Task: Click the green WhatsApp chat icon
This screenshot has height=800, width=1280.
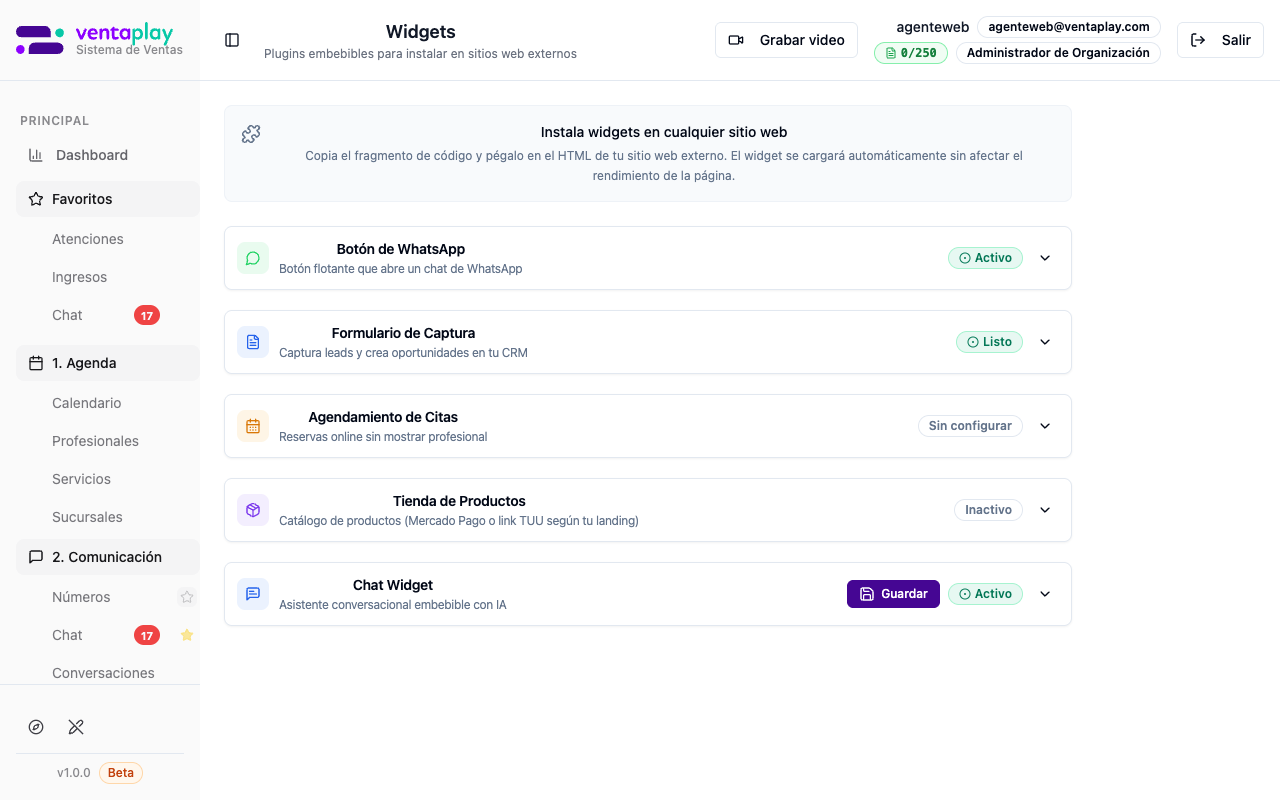Action: click(x=253, y=258)
